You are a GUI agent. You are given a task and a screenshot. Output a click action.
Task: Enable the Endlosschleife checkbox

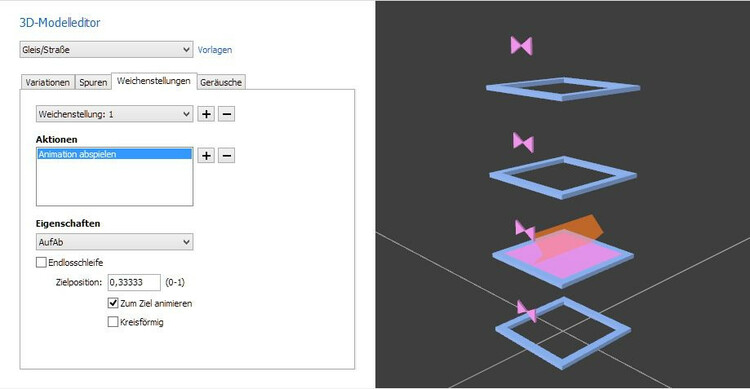coord(41,262)
